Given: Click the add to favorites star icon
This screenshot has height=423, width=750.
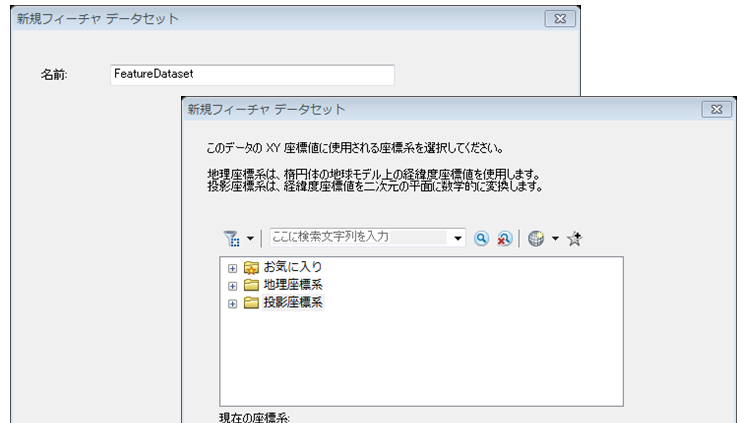Looking at the screenshot, I should (574, 238).
